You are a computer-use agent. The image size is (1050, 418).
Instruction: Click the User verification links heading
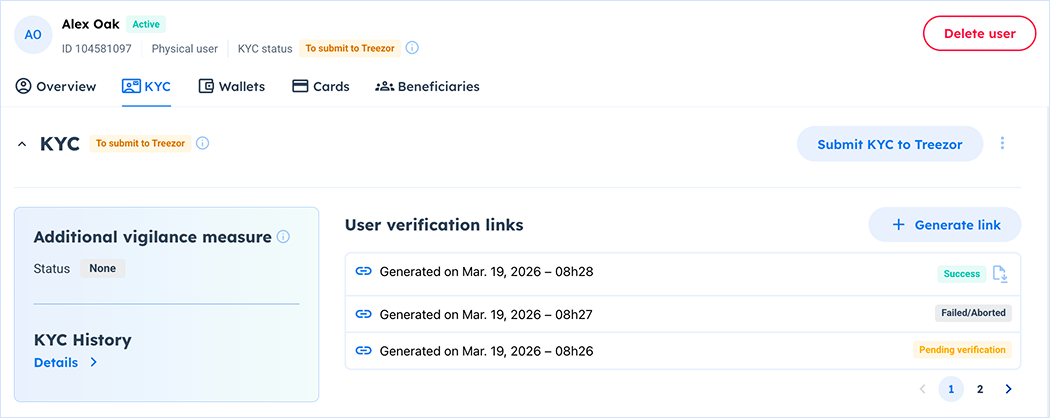(x=434, y=225)
